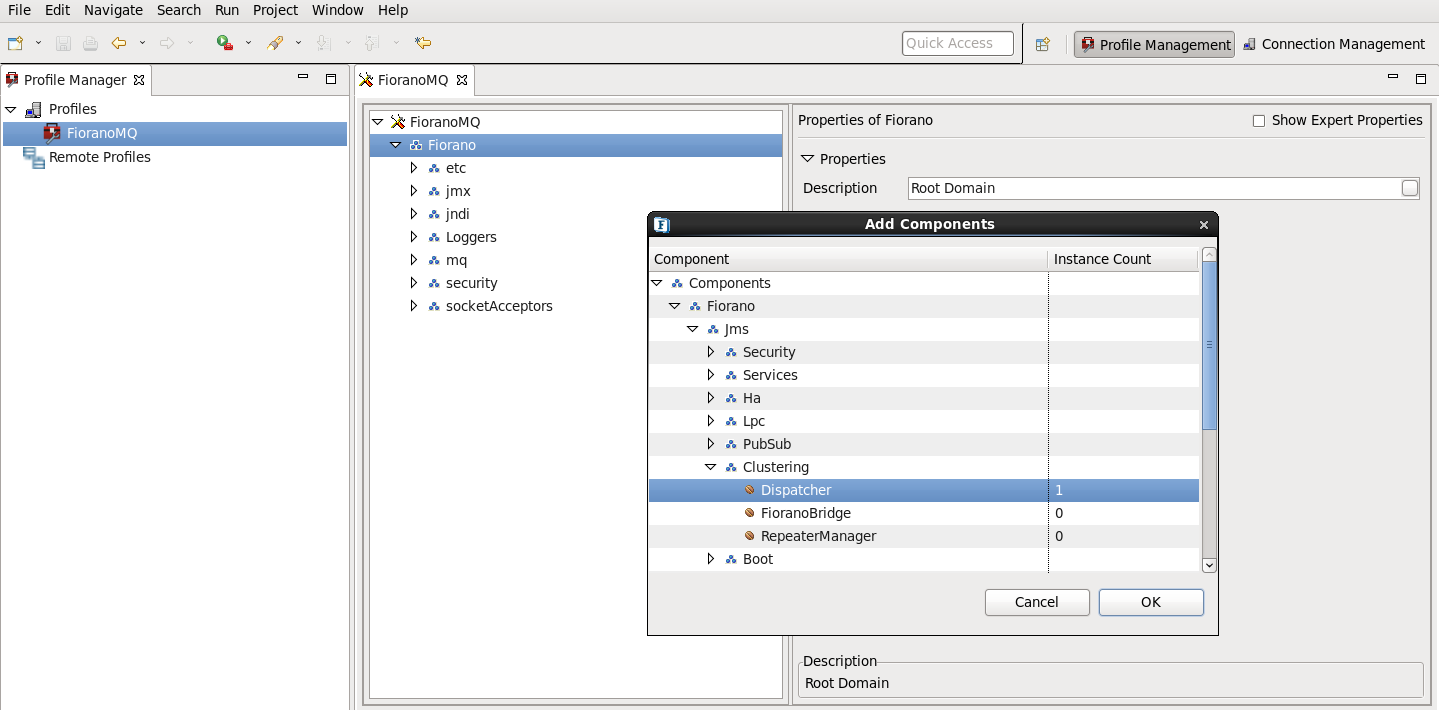Click the Remote Profiles icon
The height and width of the screenshot is (710, 1439).
coord(34,157)
